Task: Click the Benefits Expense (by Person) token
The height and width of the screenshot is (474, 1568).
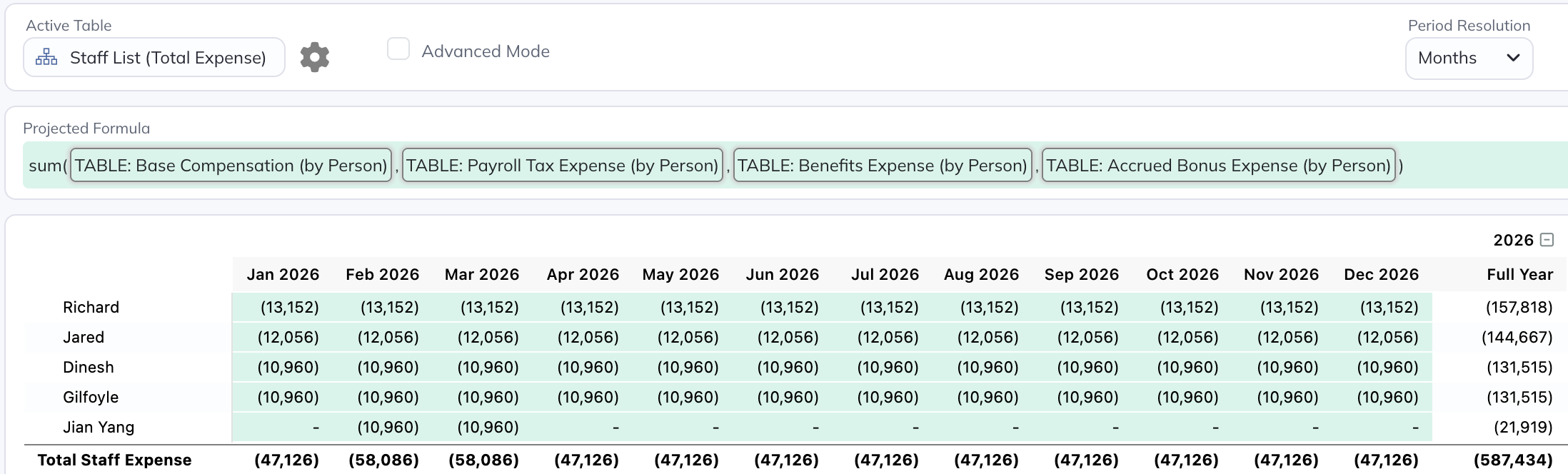Action: tap(882, 166)
